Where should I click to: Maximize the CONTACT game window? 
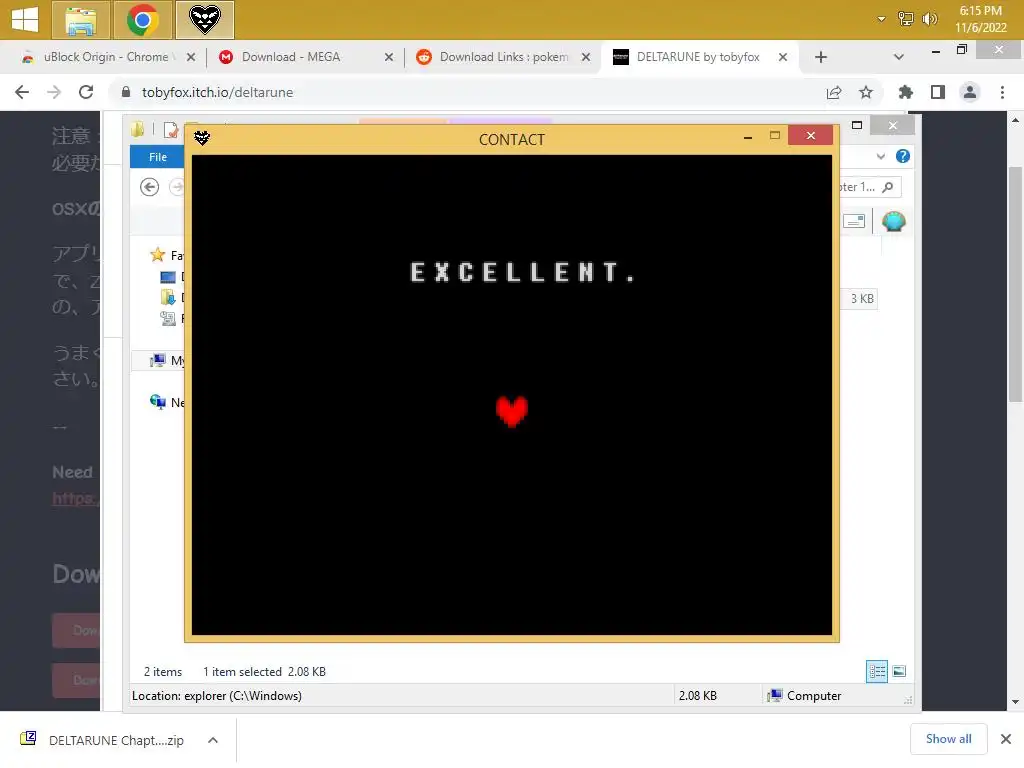[x=775, y=136]
